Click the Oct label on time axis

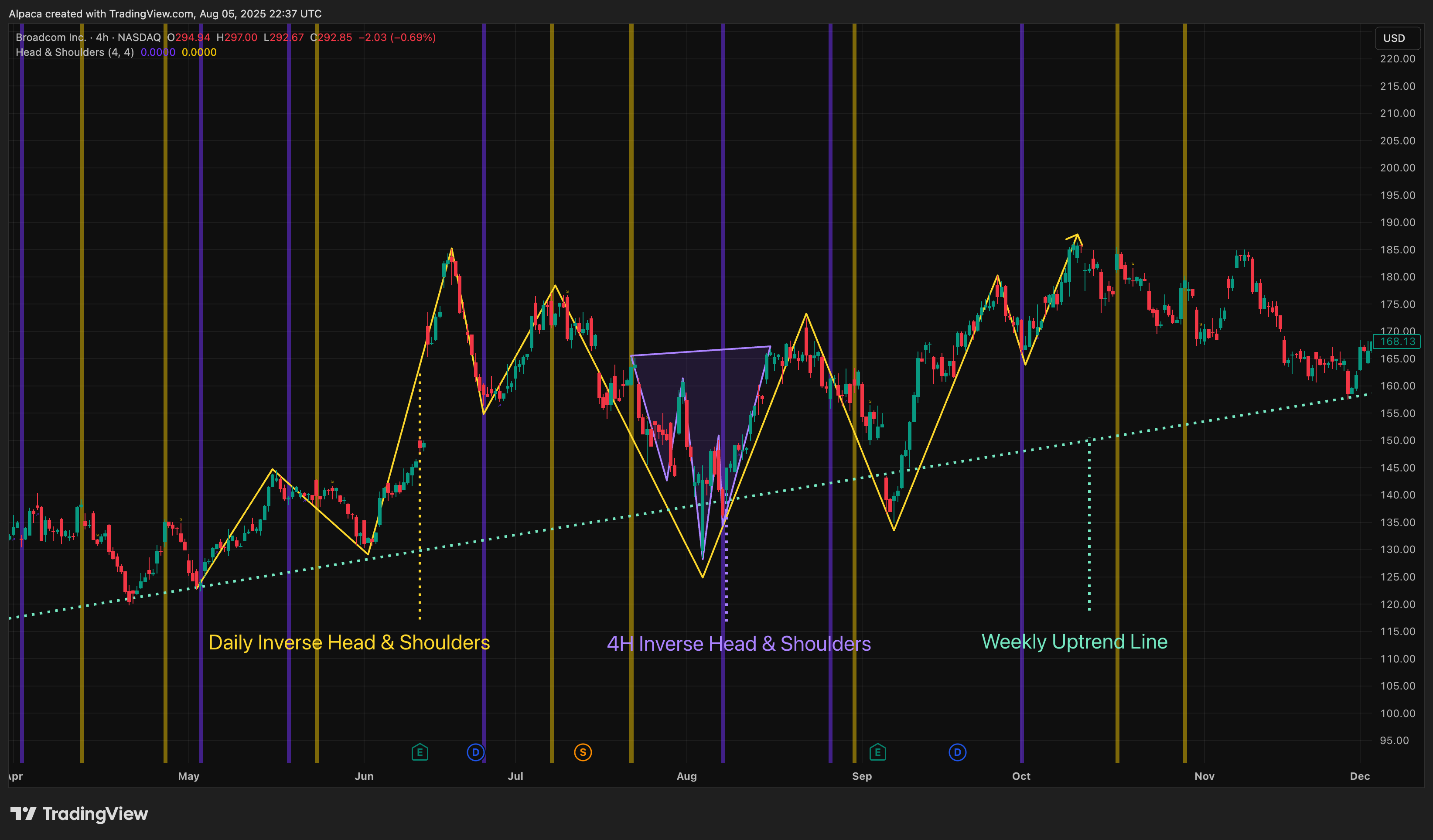click(x=1021, y=776)
